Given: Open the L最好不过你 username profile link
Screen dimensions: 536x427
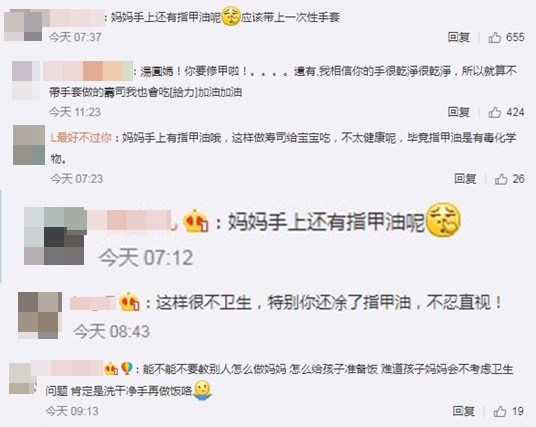Looking at the screenshot, I should point(81,137).
